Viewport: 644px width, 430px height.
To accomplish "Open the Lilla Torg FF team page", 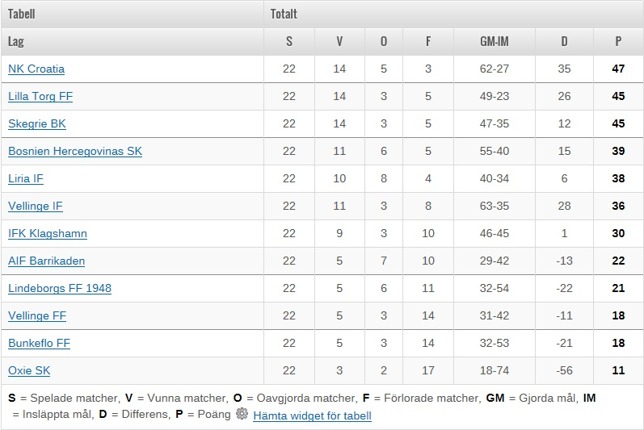I will (40, 96).
